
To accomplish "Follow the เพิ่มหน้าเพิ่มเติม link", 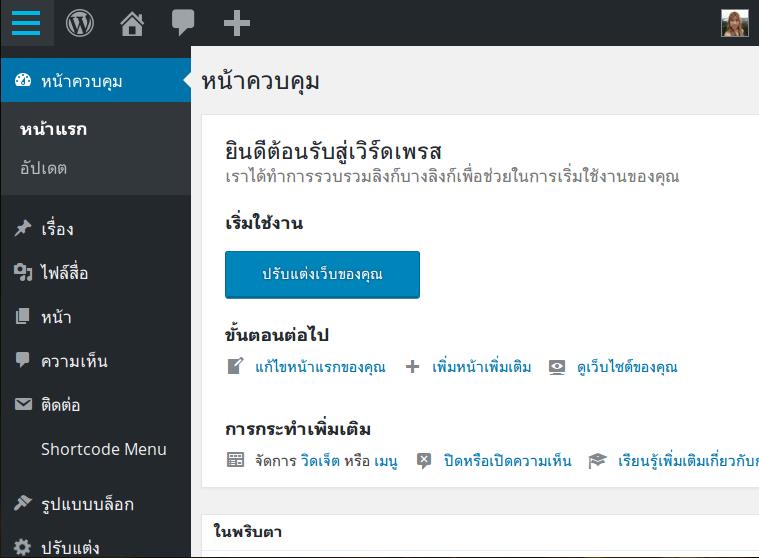I will (482, 367).
